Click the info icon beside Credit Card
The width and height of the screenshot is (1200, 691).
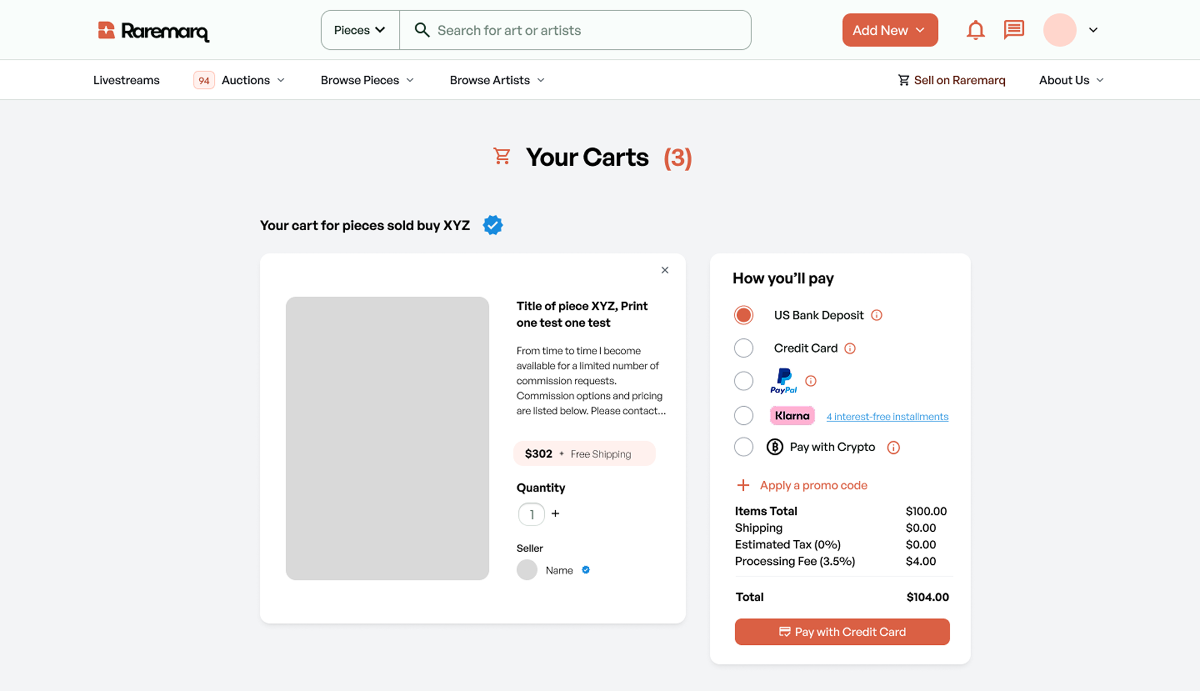click(850, 348)
